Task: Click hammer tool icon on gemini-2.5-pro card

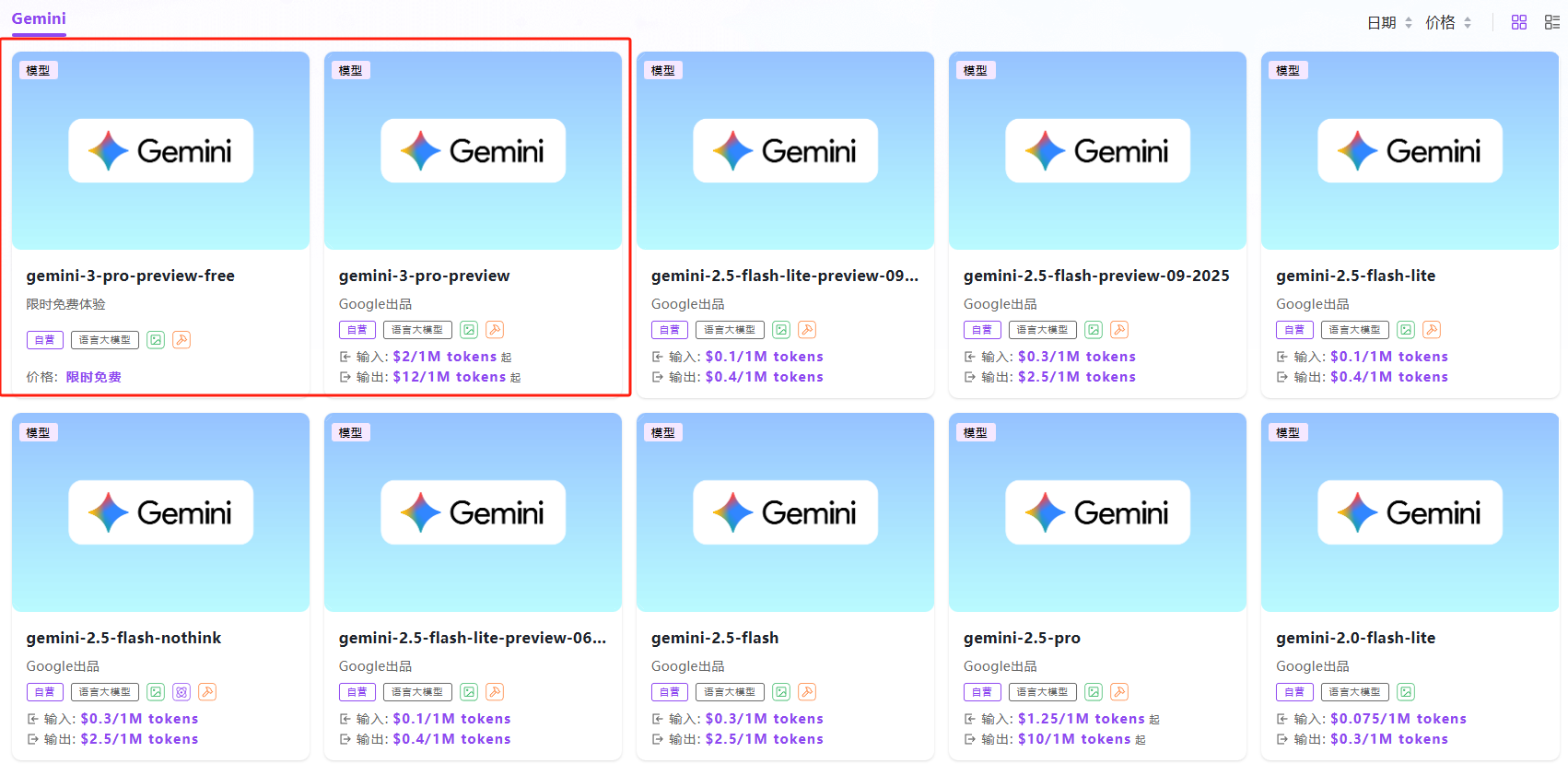Action: 1119,692
